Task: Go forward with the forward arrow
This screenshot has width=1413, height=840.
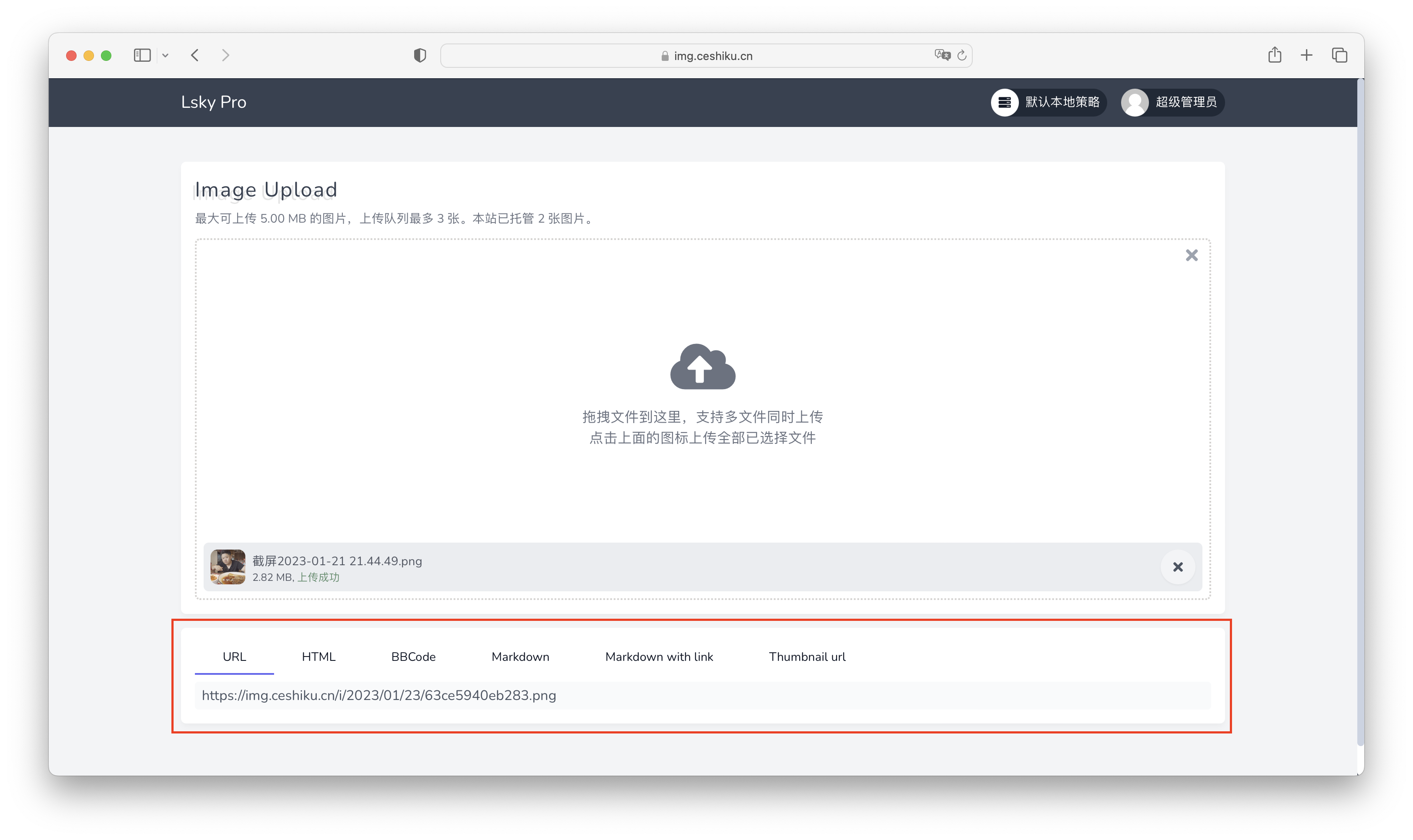Action: [225, 56]
